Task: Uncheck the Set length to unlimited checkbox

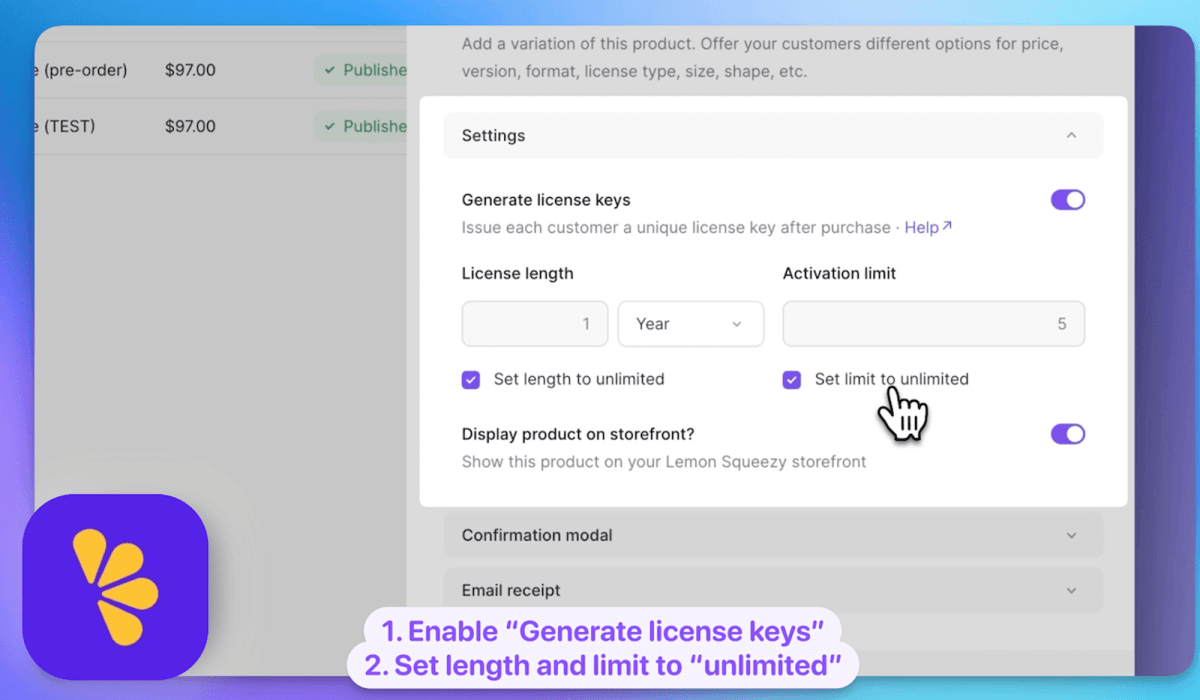Action: point(471,380)
